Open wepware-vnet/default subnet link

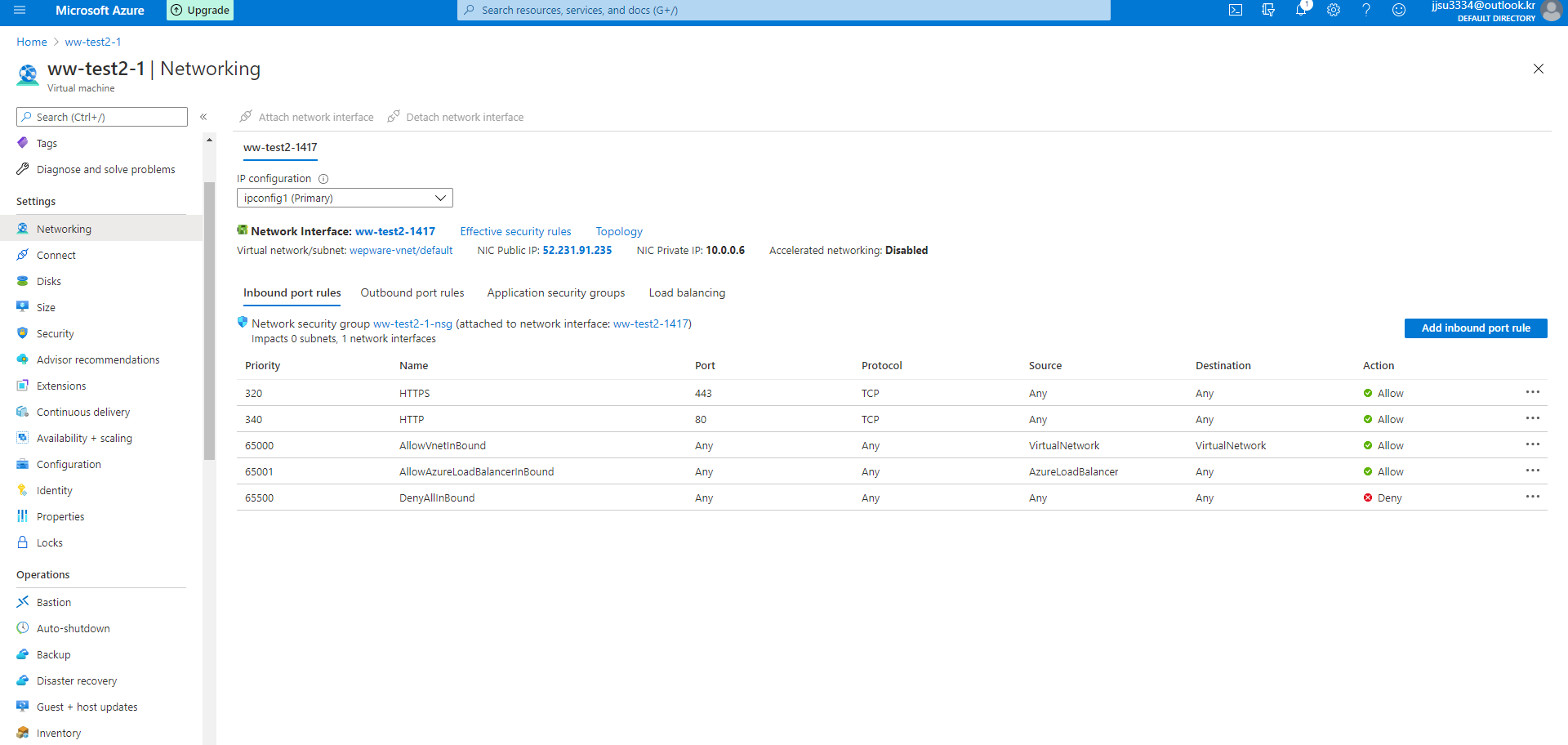[x=401, y=250]
